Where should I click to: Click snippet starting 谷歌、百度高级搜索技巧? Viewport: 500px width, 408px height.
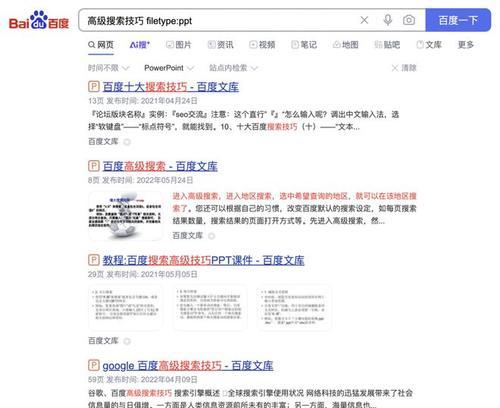[x=250, y=399]
